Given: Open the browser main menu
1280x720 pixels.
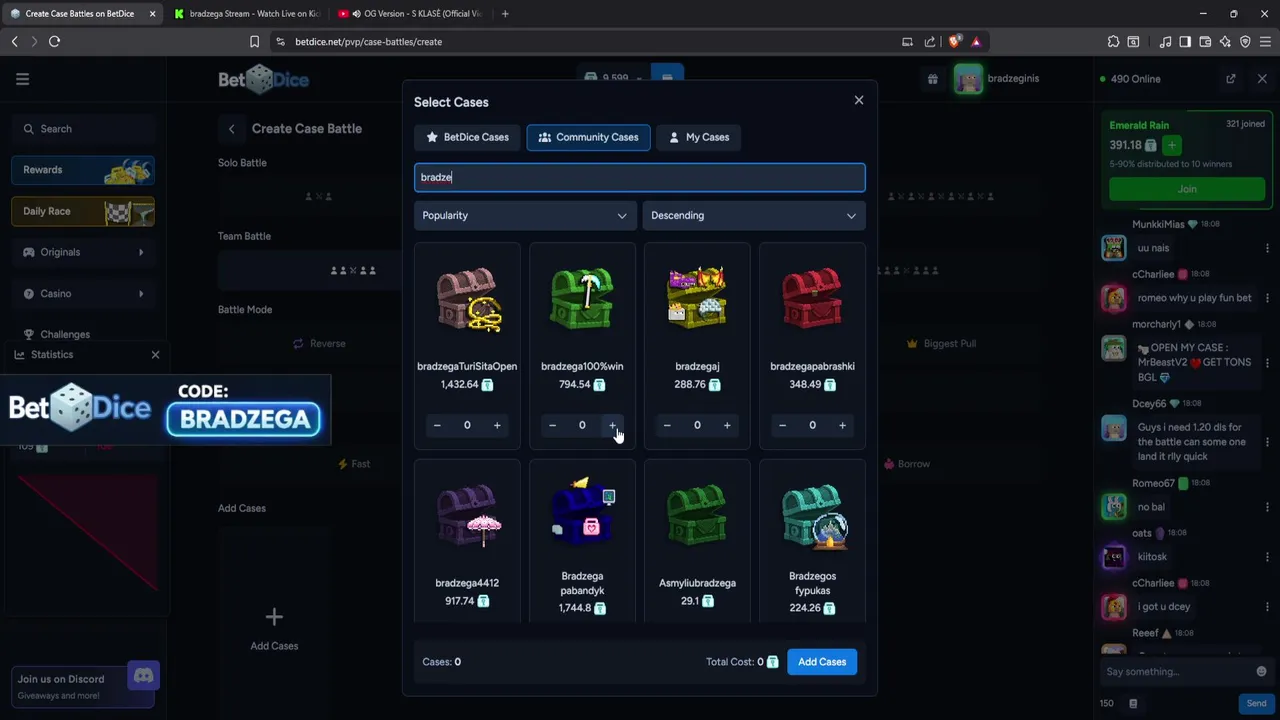Looking at the screenshot, I should pyautogui.click(x=1265, y=42).
